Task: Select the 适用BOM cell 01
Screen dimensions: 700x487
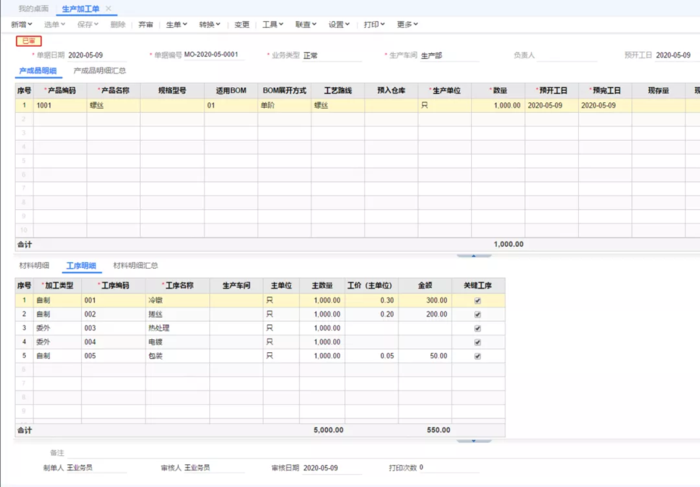Action: (231, 105)
